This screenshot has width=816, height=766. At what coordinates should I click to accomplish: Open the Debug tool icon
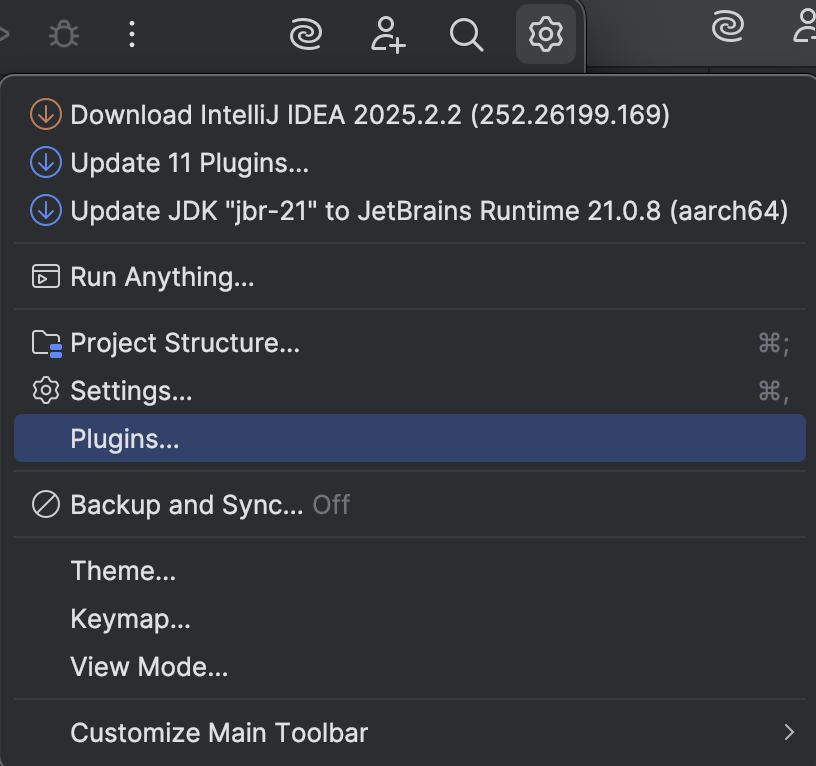[64, 33]
